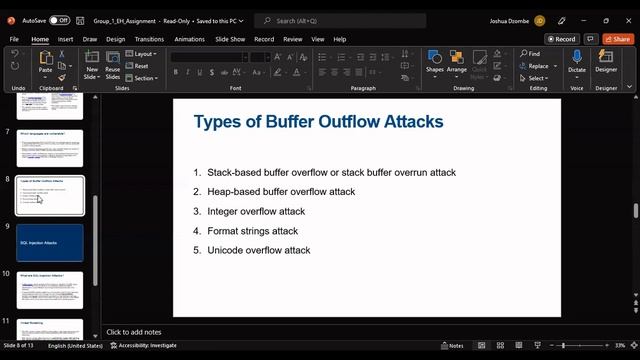The height and width of the screenshot is (360, 640).
Task: Start Slide Show from status bar
Action: [x=537, y=346]
